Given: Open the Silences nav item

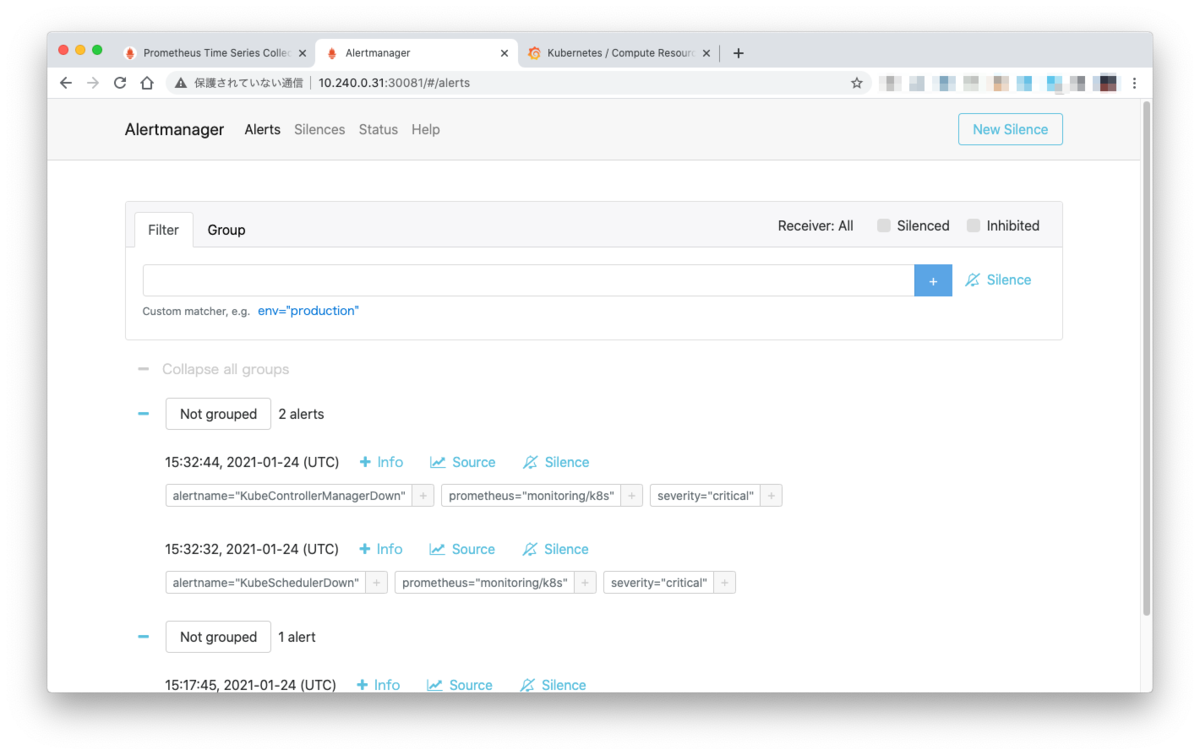Looking at the screenshot, I should 320,129.
